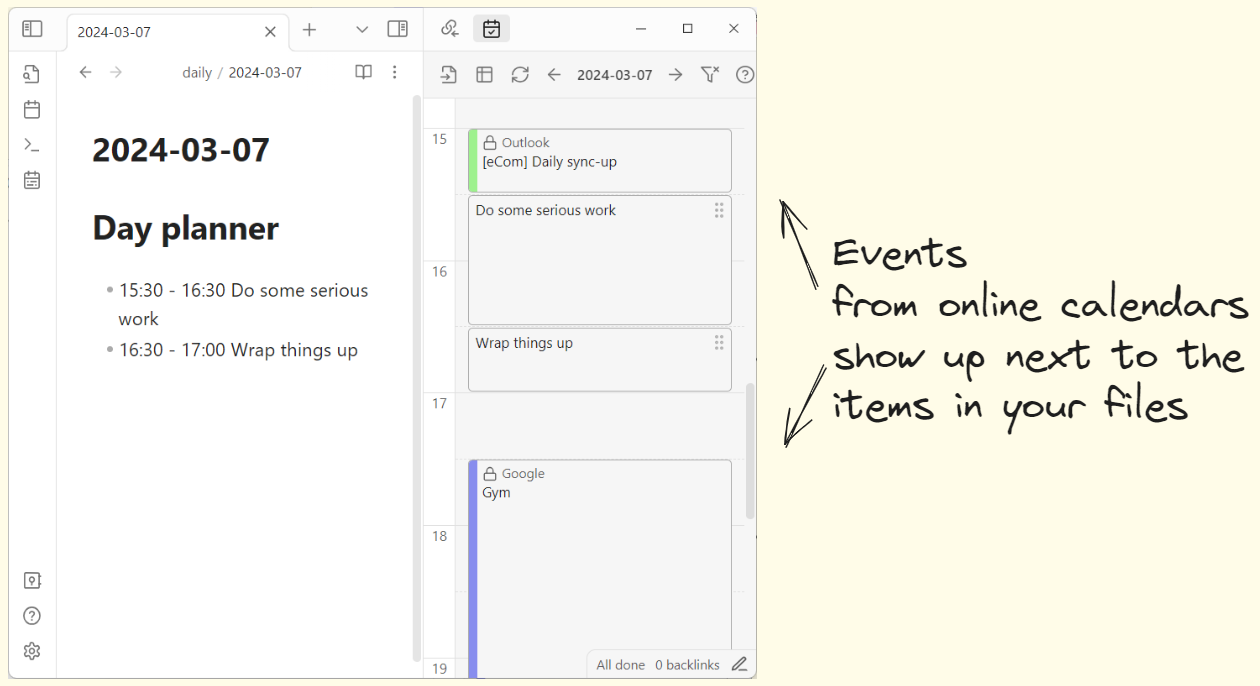Grab handle on 'Wrap things up' block
This screenshot has width=1260, height=686.
click(x=719, y=343)
